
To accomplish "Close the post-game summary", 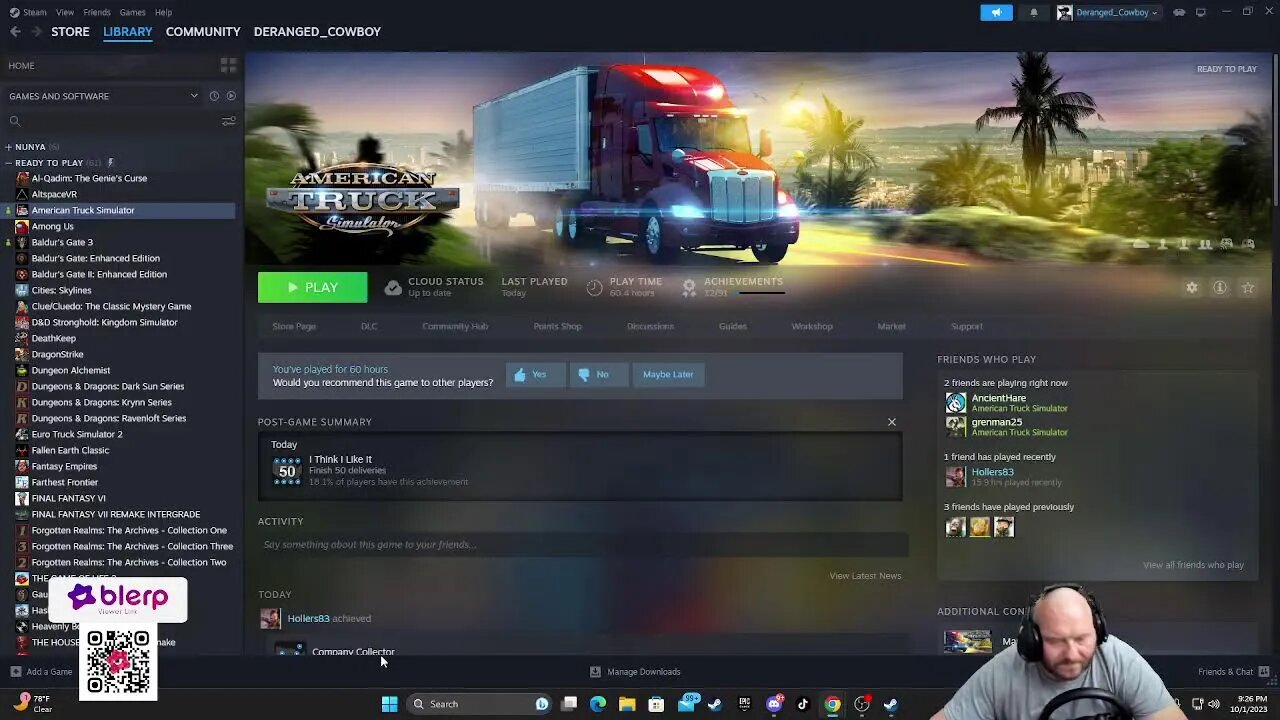I will (892, 422).
